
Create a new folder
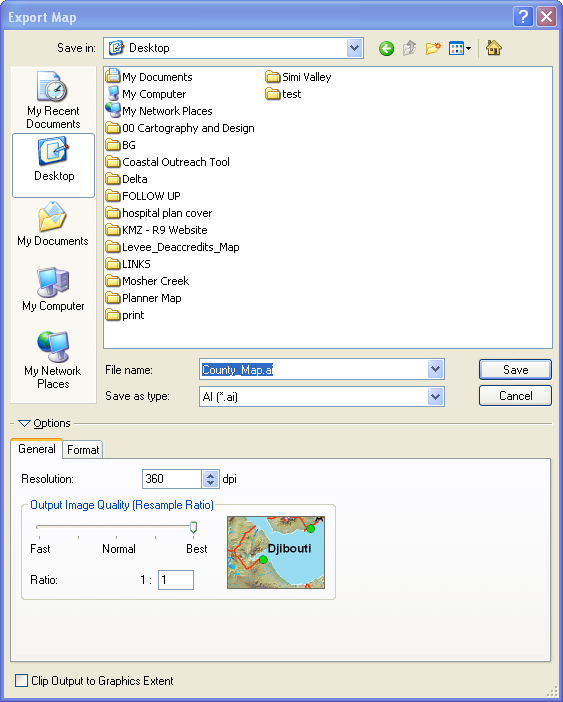[x=433, y=48]
